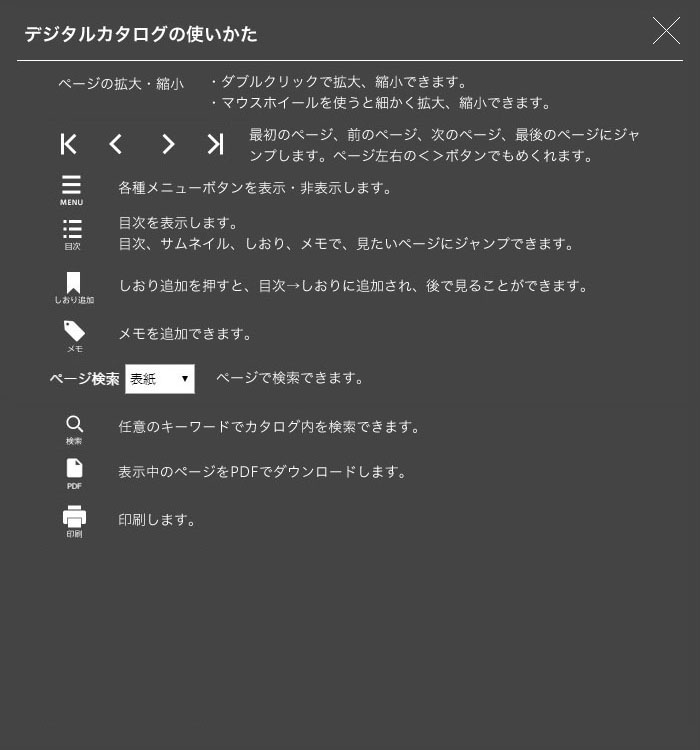Screen dimensions: 700x750
Task: Open the 目次 table of contents icon
Action: [72, 235]
